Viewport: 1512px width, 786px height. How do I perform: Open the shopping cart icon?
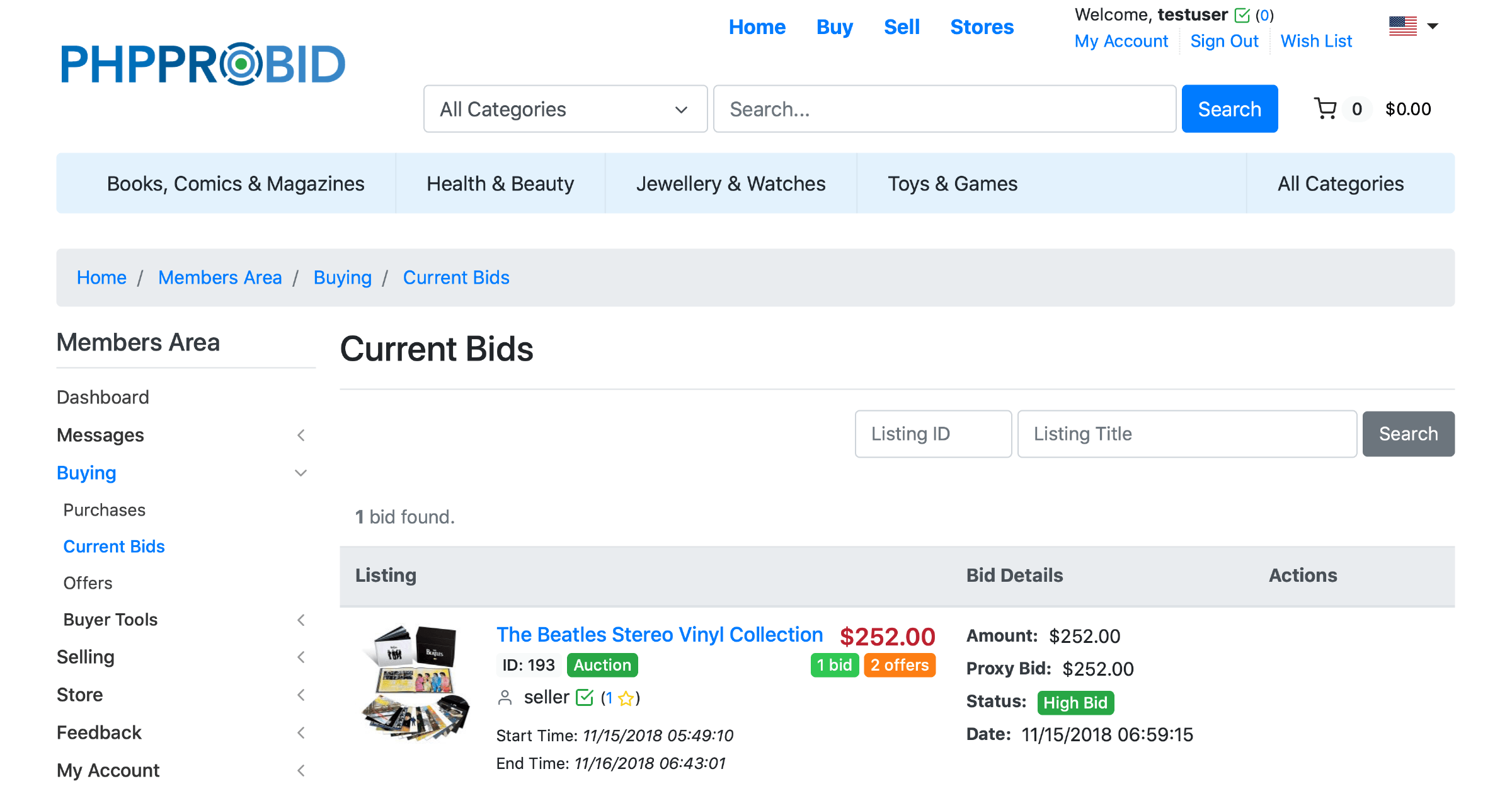coord(1326,108)
